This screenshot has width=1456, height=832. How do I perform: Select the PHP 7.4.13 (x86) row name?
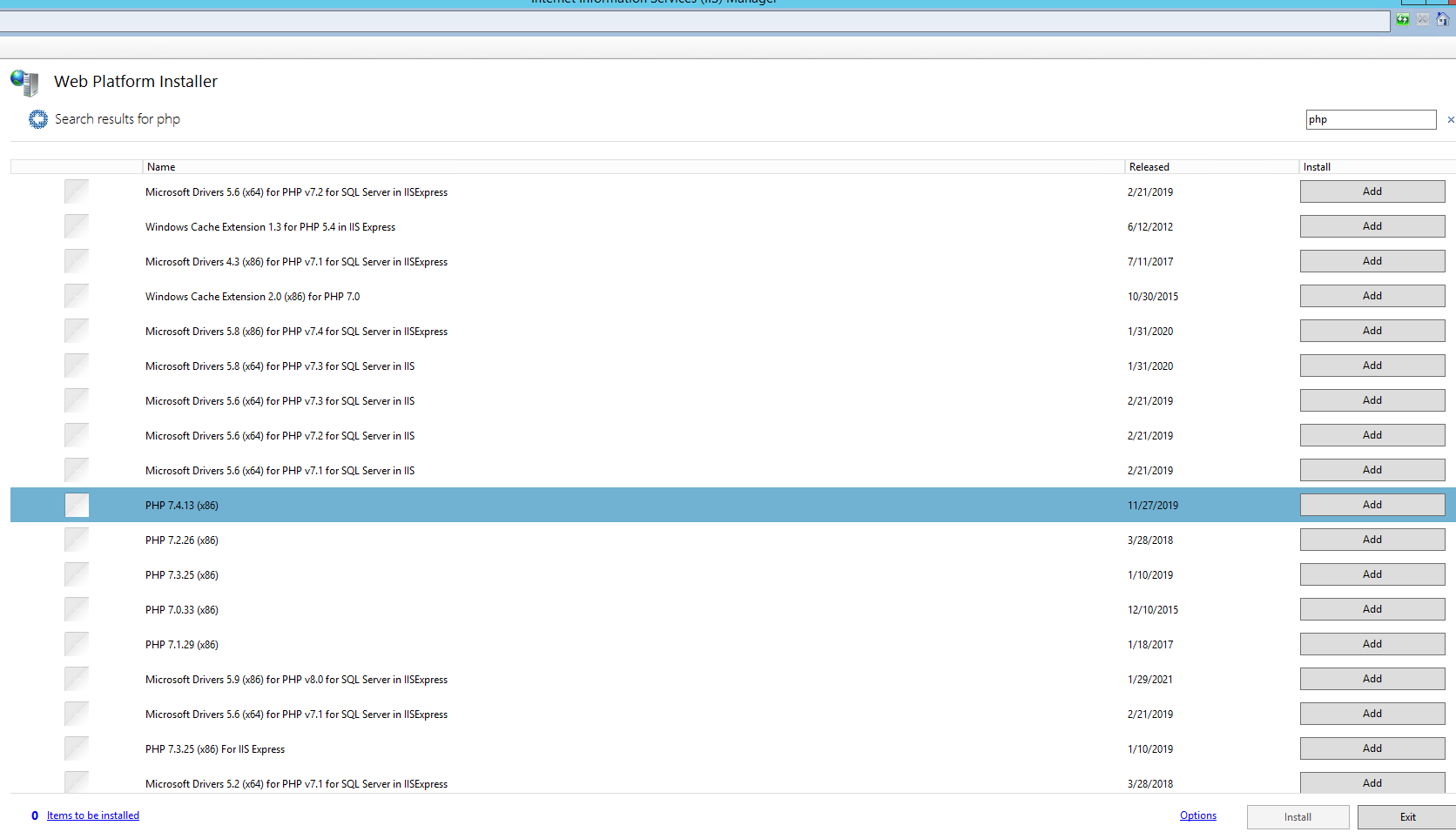coord(182,506)
